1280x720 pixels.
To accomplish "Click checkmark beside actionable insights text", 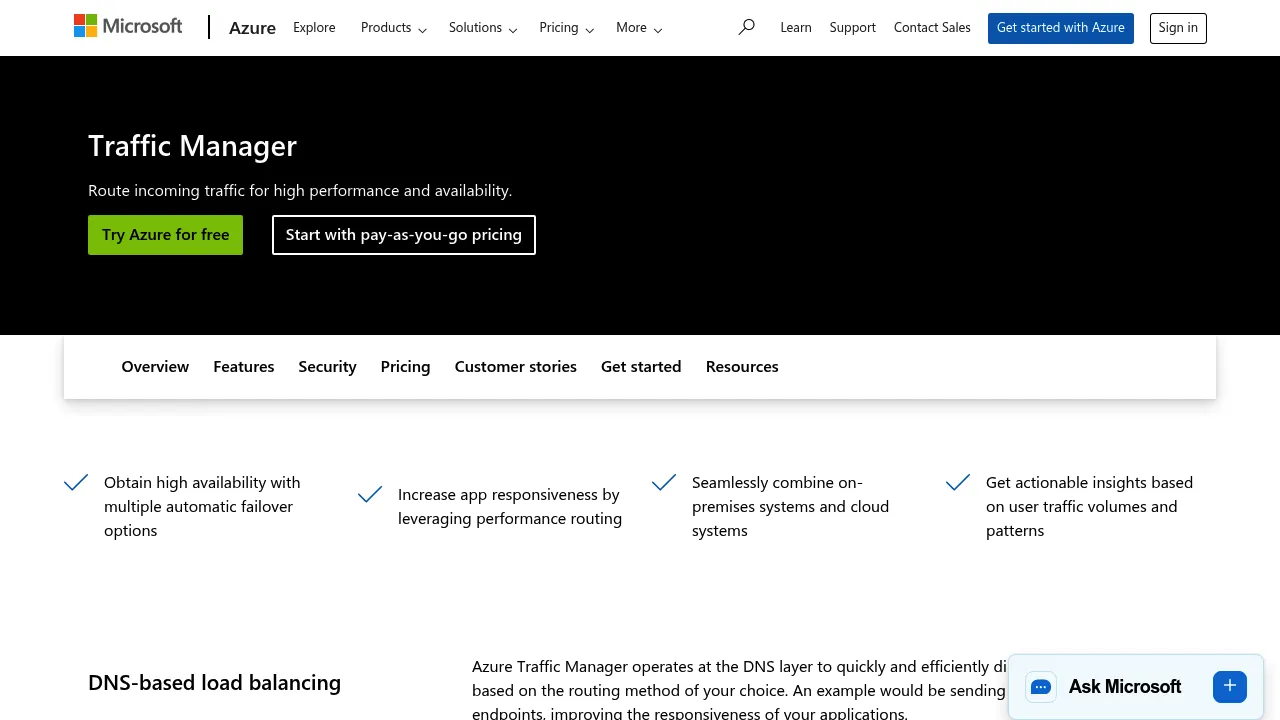I will point(958,483).
